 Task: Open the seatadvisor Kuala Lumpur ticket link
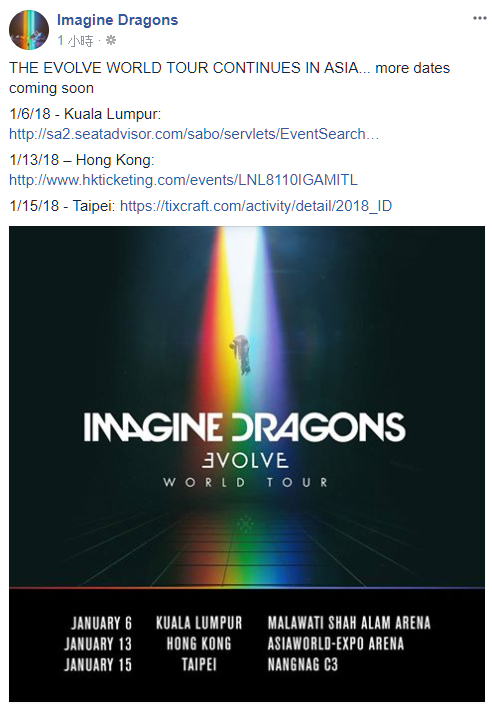tap(194, 134)
